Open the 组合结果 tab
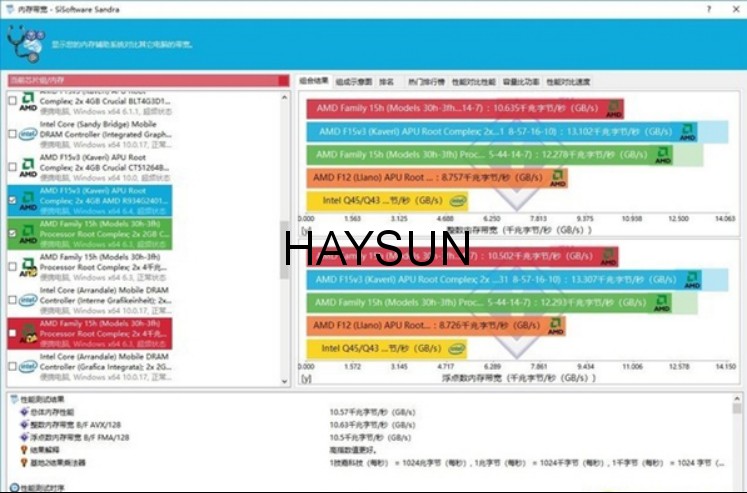 point(314,81)
